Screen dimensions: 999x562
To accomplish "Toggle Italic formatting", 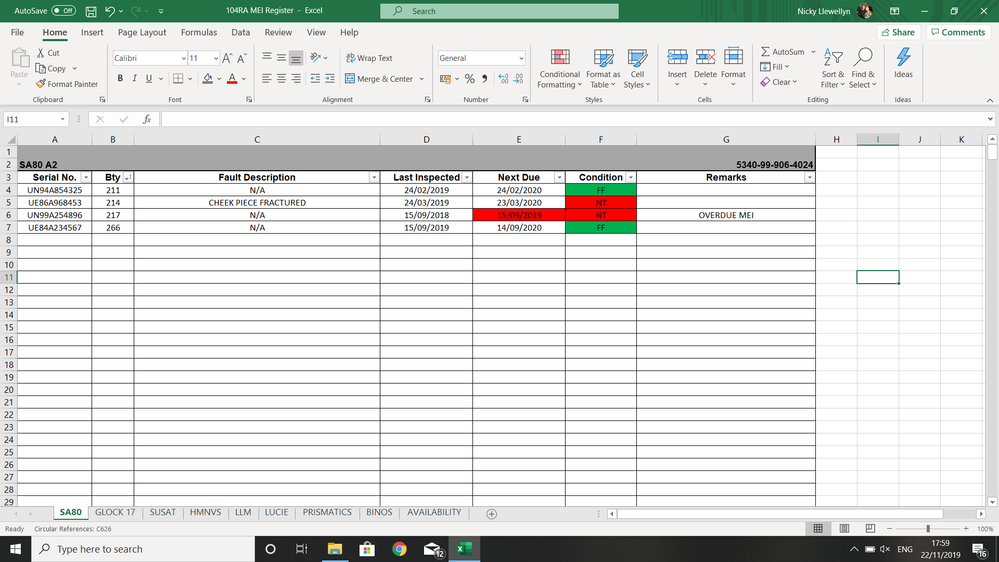I will click(x=134, y=78).
